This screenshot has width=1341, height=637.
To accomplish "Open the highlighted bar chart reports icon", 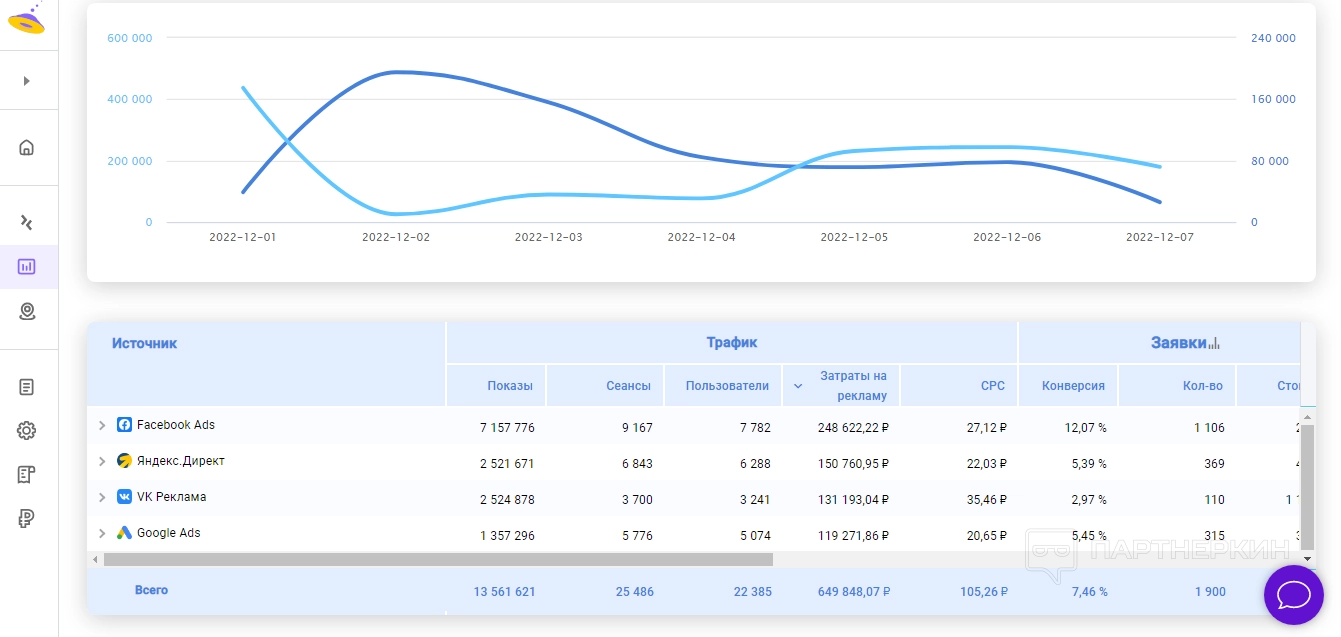I will (27, 267).
